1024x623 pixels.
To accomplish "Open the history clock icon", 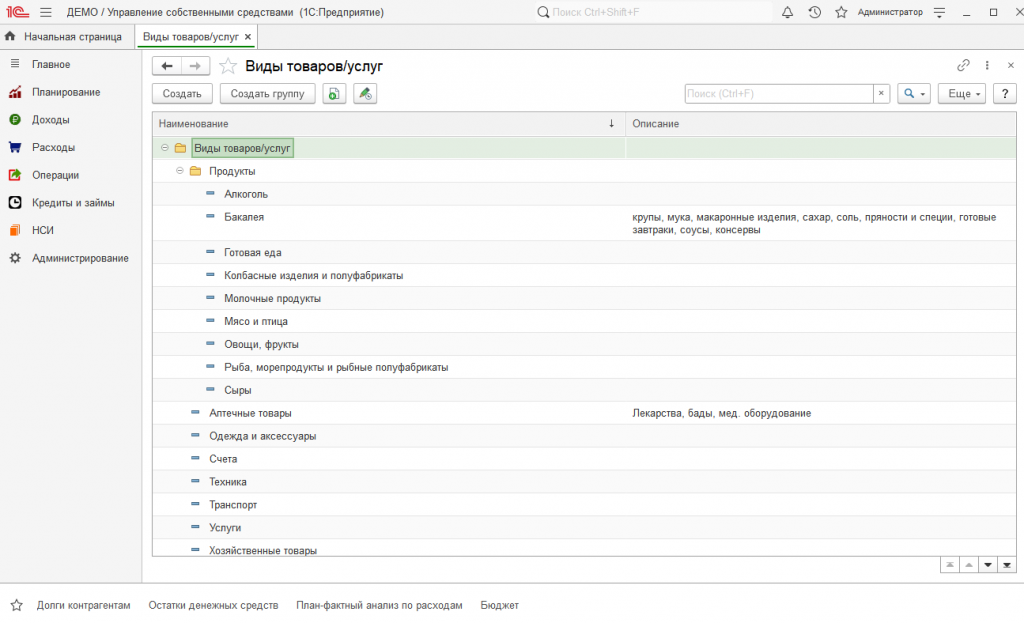I will tap(814, 12).
